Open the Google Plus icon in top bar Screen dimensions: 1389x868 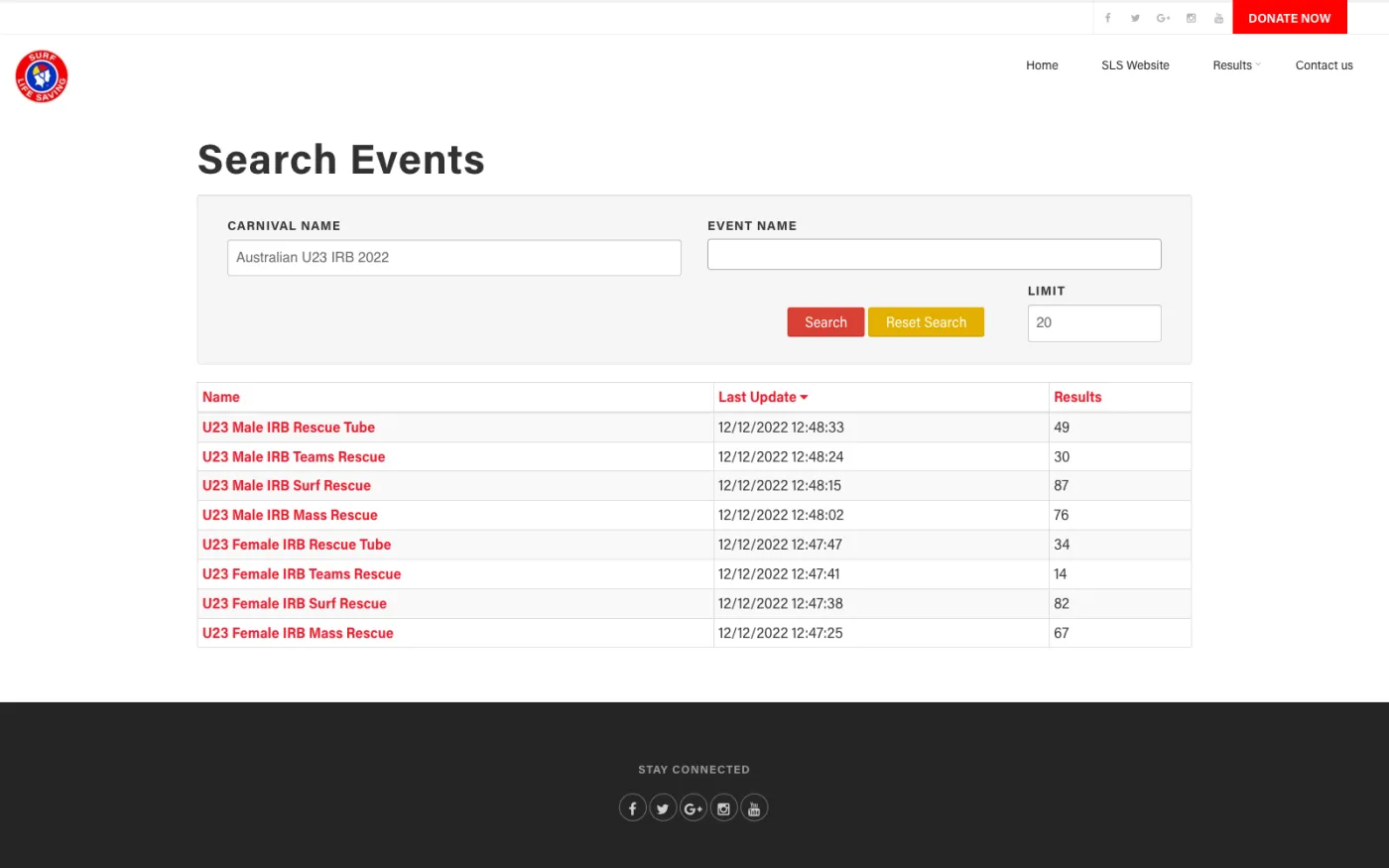click(x=1163, y=18)
